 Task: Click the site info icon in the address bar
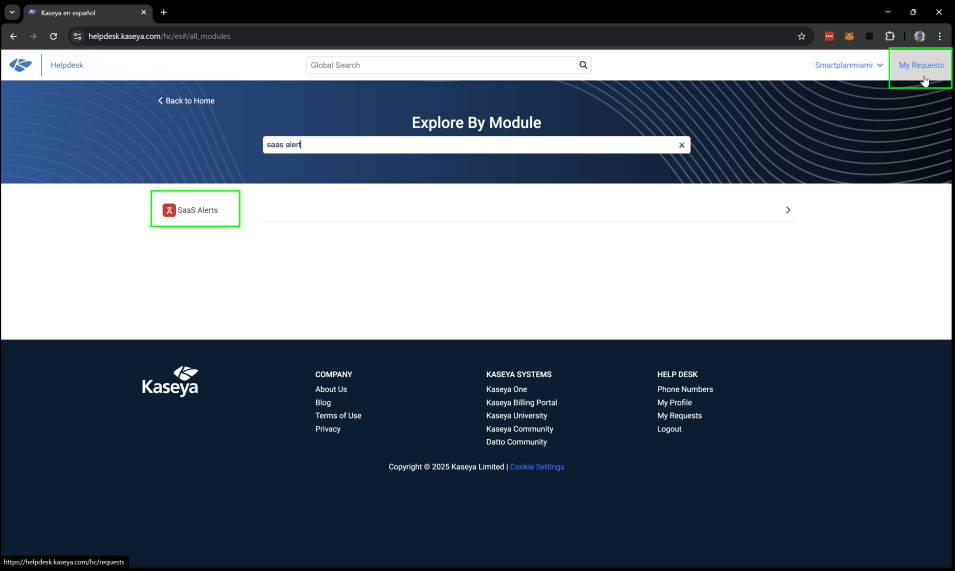click(x=77, y=37)
